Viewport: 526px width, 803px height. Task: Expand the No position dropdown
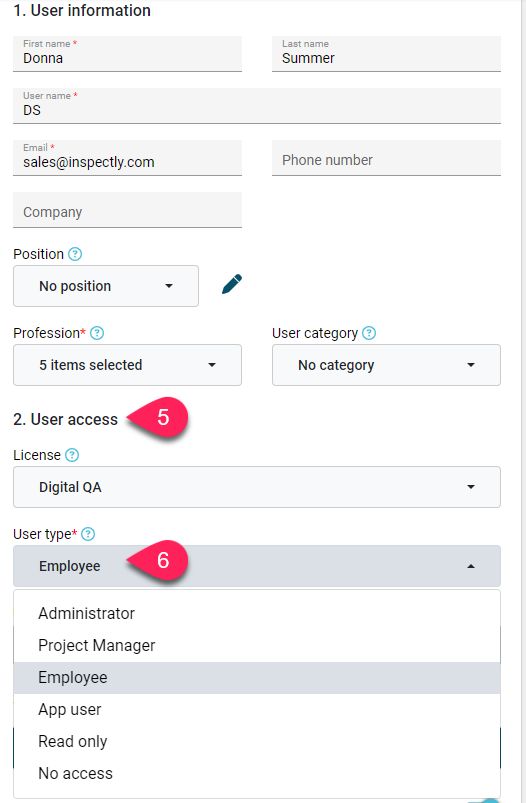106,286
